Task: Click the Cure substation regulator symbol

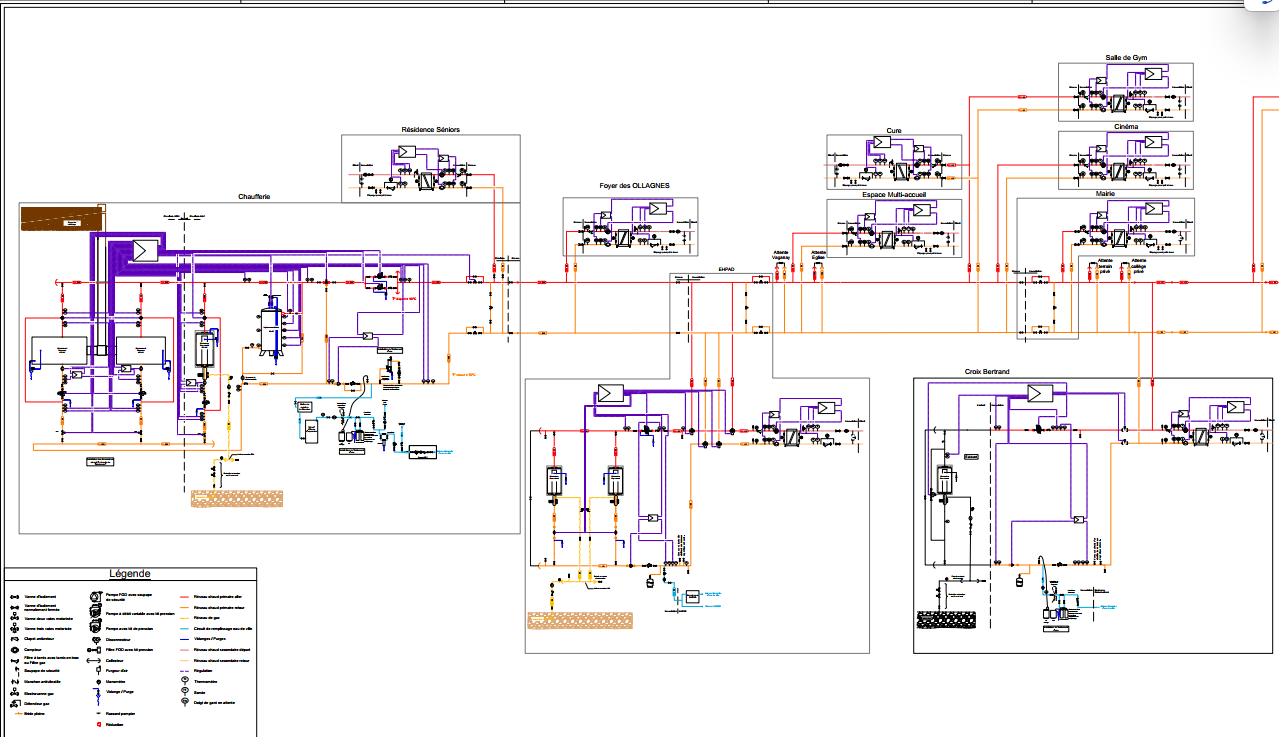Action: 880,142
